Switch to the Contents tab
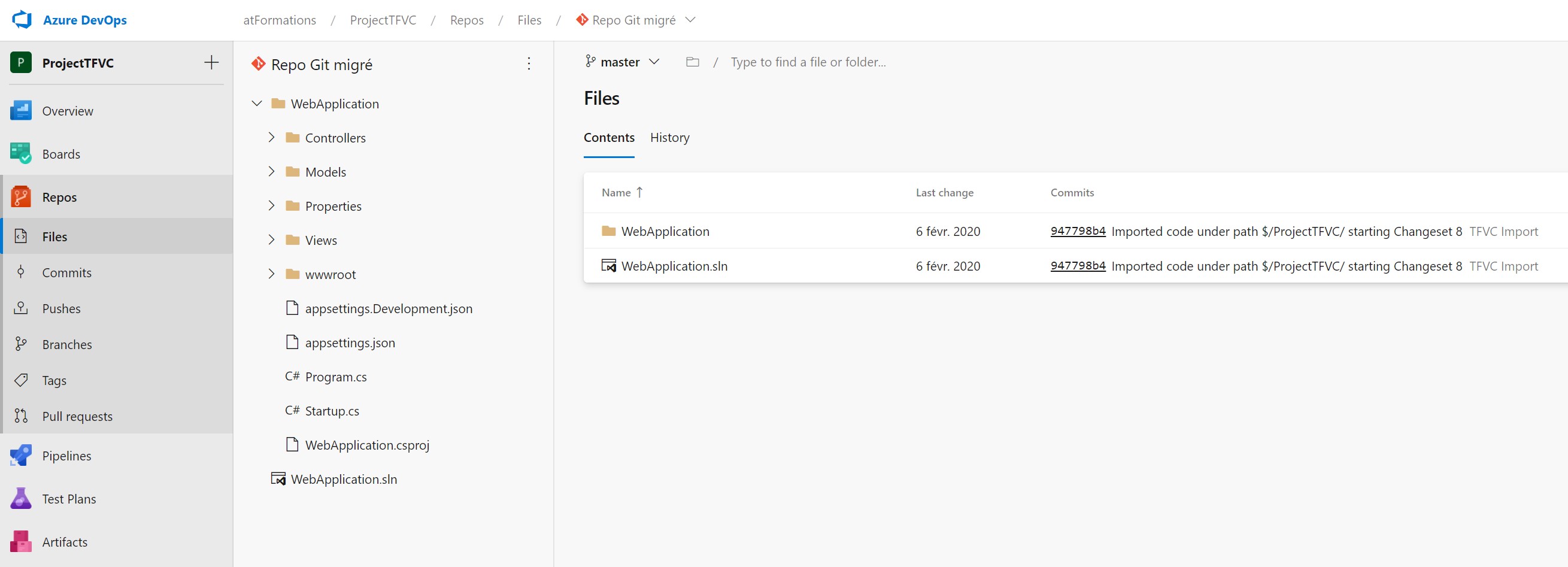Screen dimensions: 1568x567 (609, 138)
